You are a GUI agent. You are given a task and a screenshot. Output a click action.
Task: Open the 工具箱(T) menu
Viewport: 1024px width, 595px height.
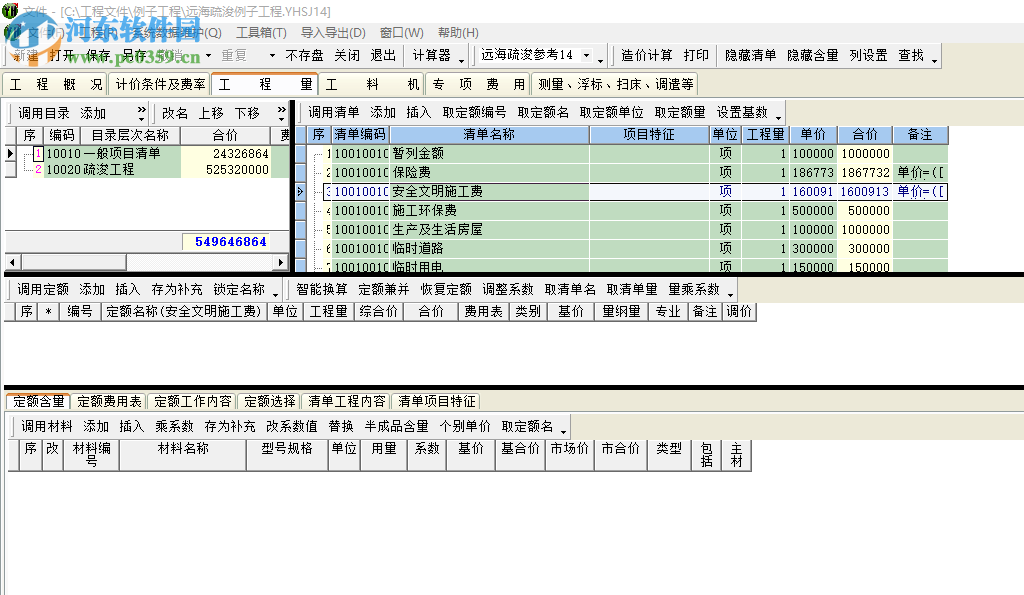coord(261,33)
